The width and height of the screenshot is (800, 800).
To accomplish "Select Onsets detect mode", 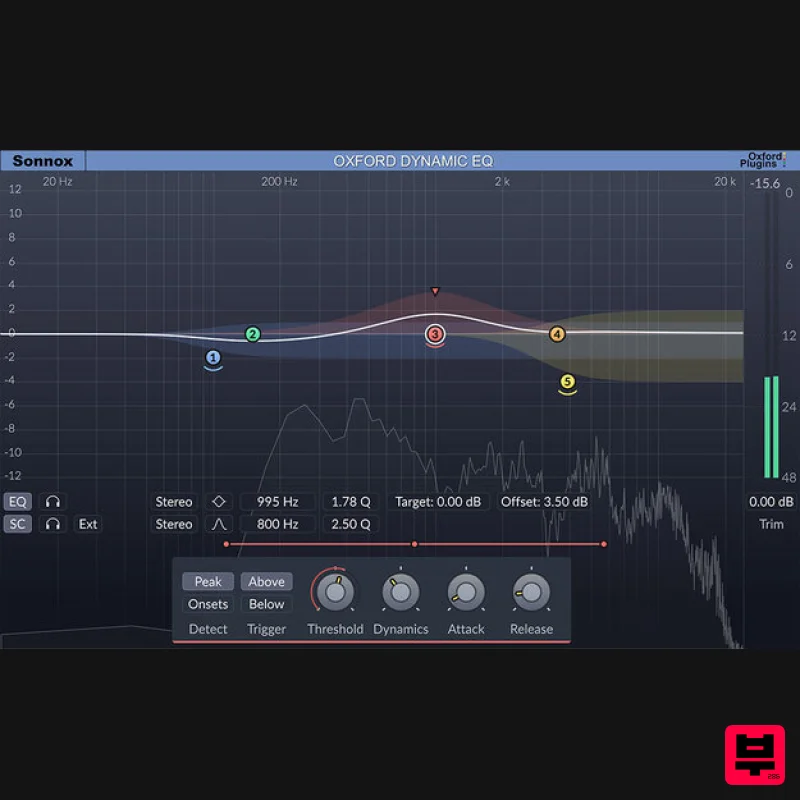I will tap(207, 604).
